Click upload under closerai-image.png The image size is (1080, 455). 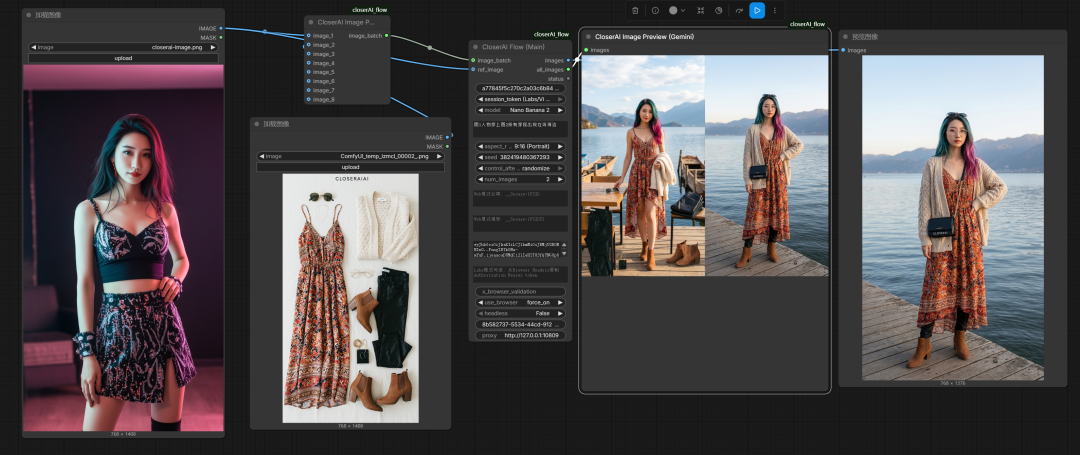pyautogui.click(x=123, y=58)
